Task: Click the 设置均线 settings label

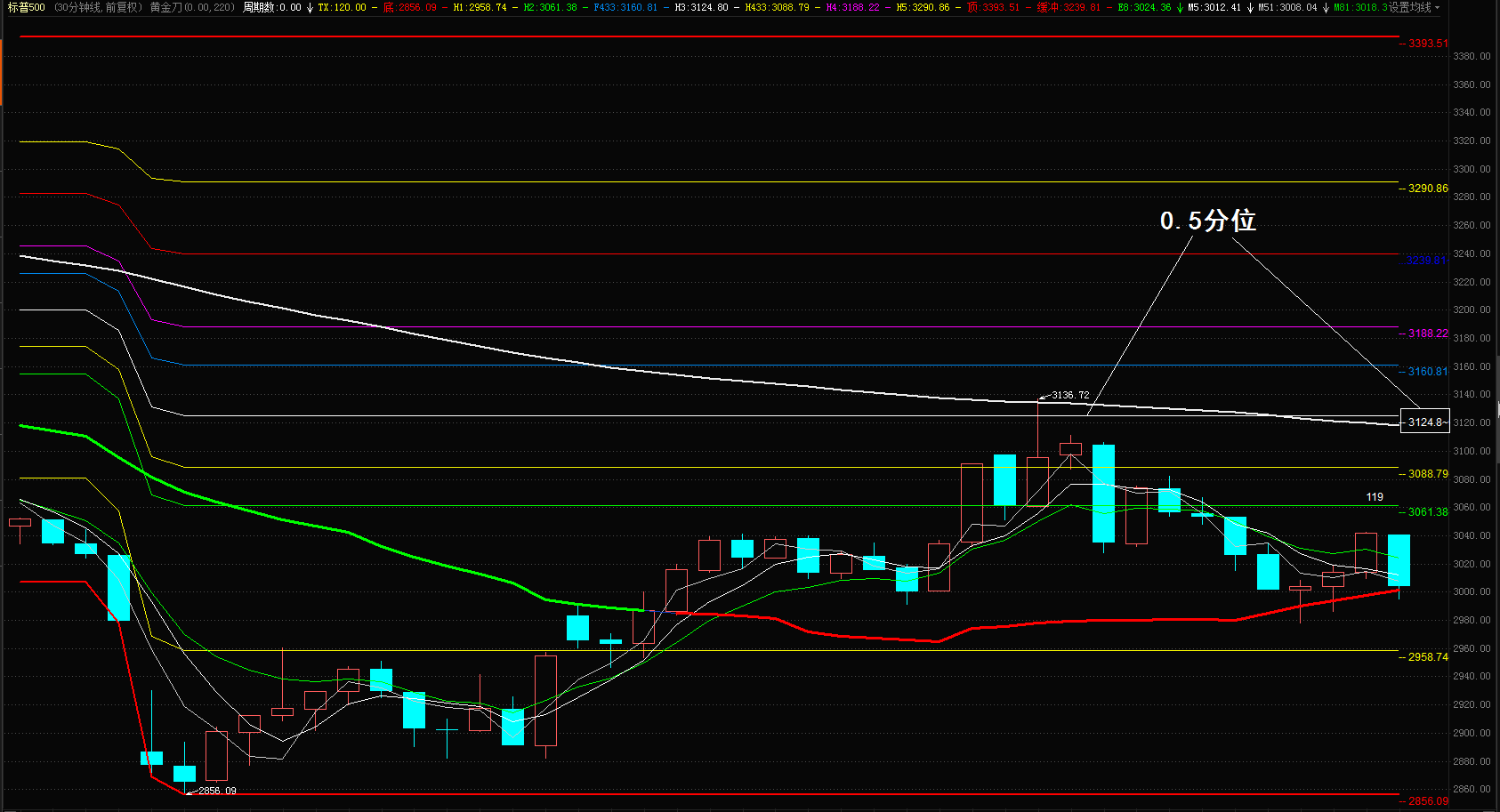Action: tap(1410, 7)
